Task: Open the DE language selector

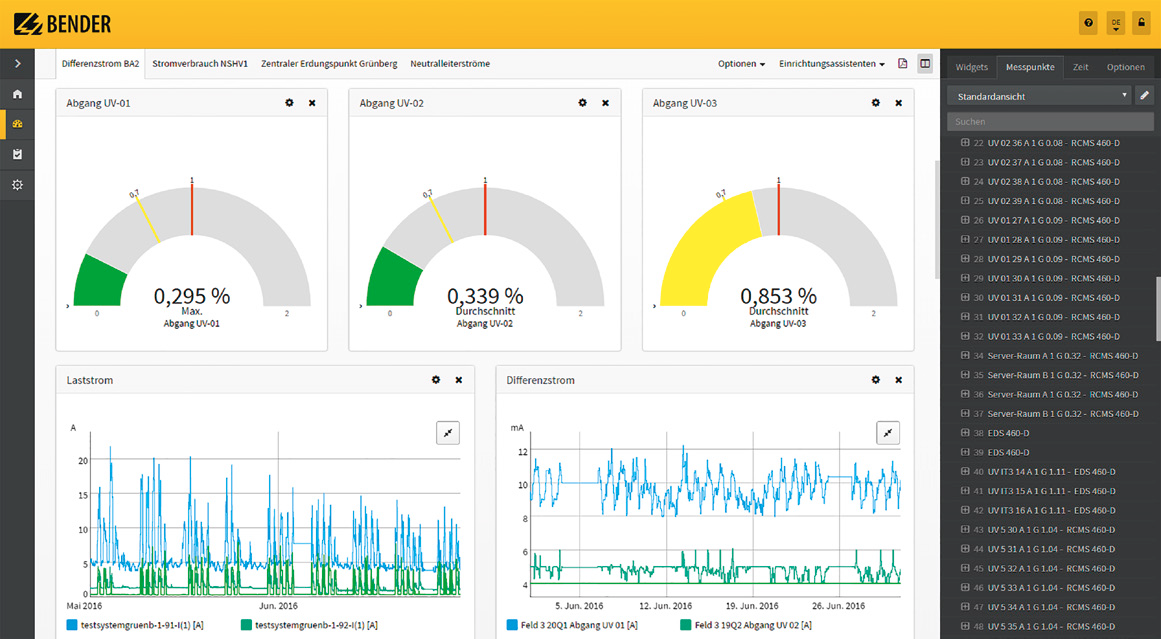Action: point(1116,23)
